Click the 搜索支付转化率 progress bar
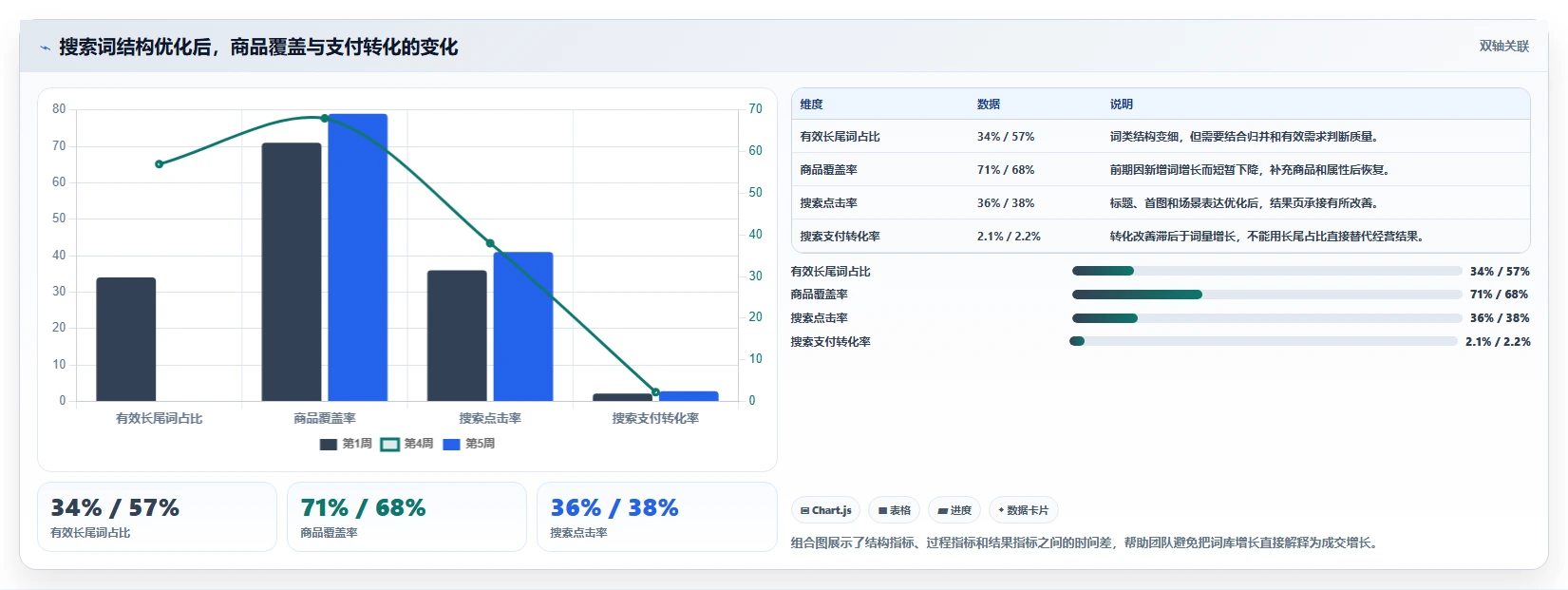Screen dimensions: 1568x590 1263,341
